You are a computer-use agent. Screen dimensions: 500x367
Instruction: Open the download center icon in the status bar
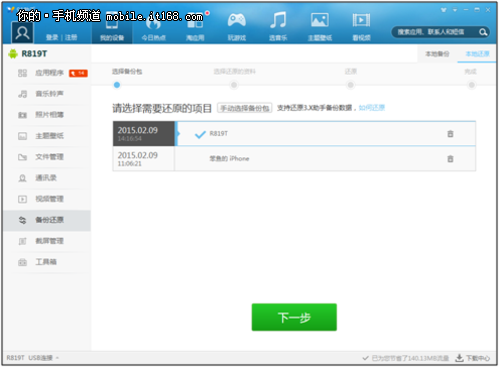tap(459, 358)
